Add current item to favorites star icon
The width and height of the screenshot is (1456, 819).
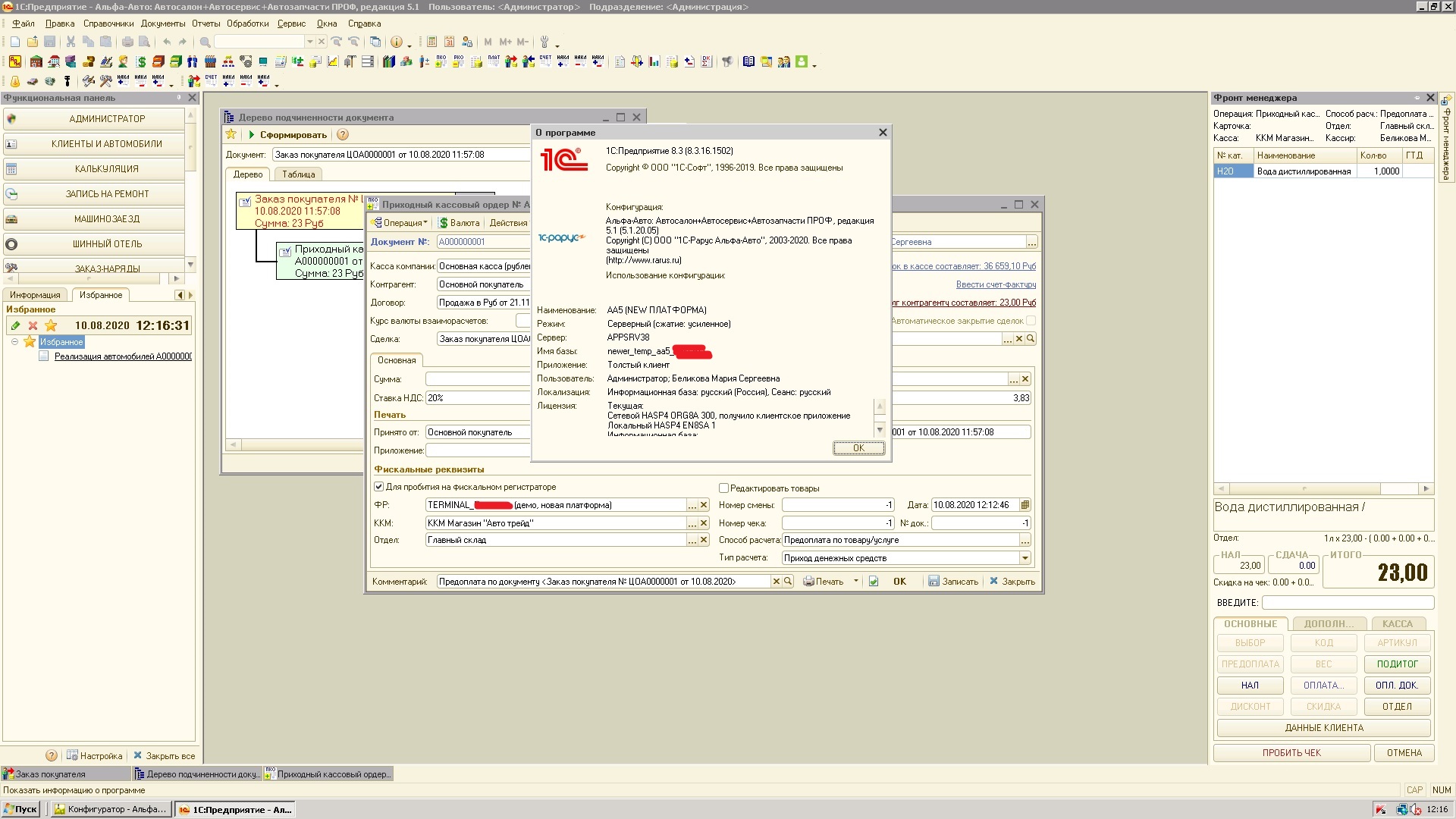point(51,325)
